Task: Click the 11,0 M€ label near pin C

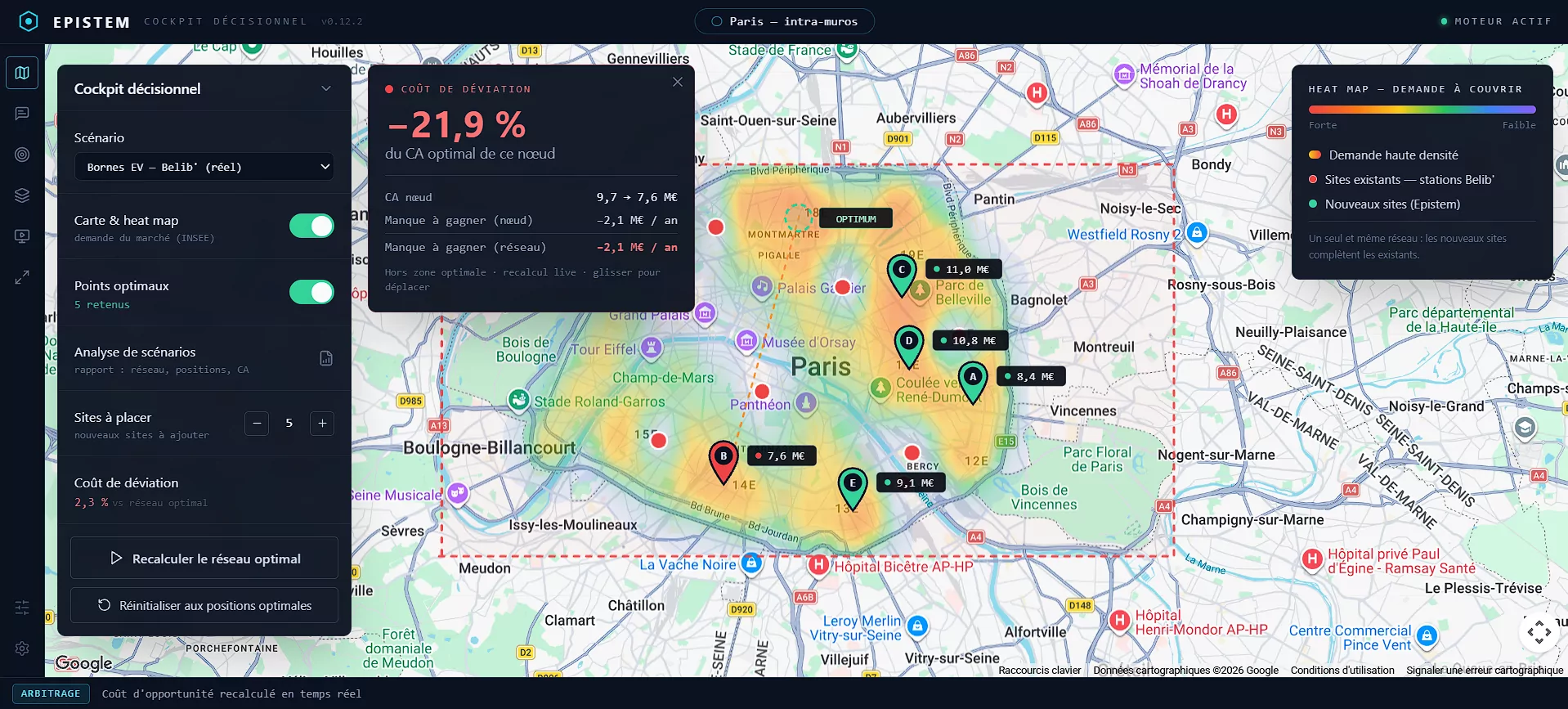Action: coord(964,269)
